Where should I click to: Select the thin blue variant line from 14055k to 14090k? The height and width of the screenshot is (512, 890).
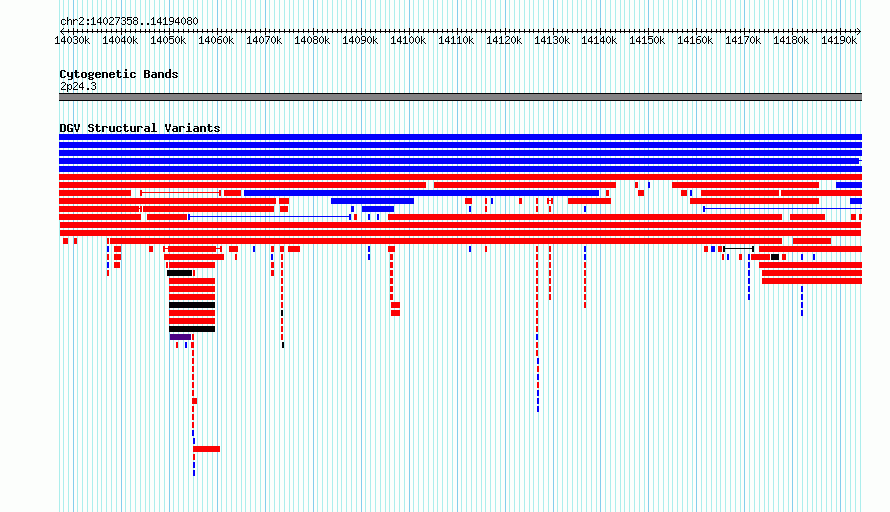(x=270, y=217)
